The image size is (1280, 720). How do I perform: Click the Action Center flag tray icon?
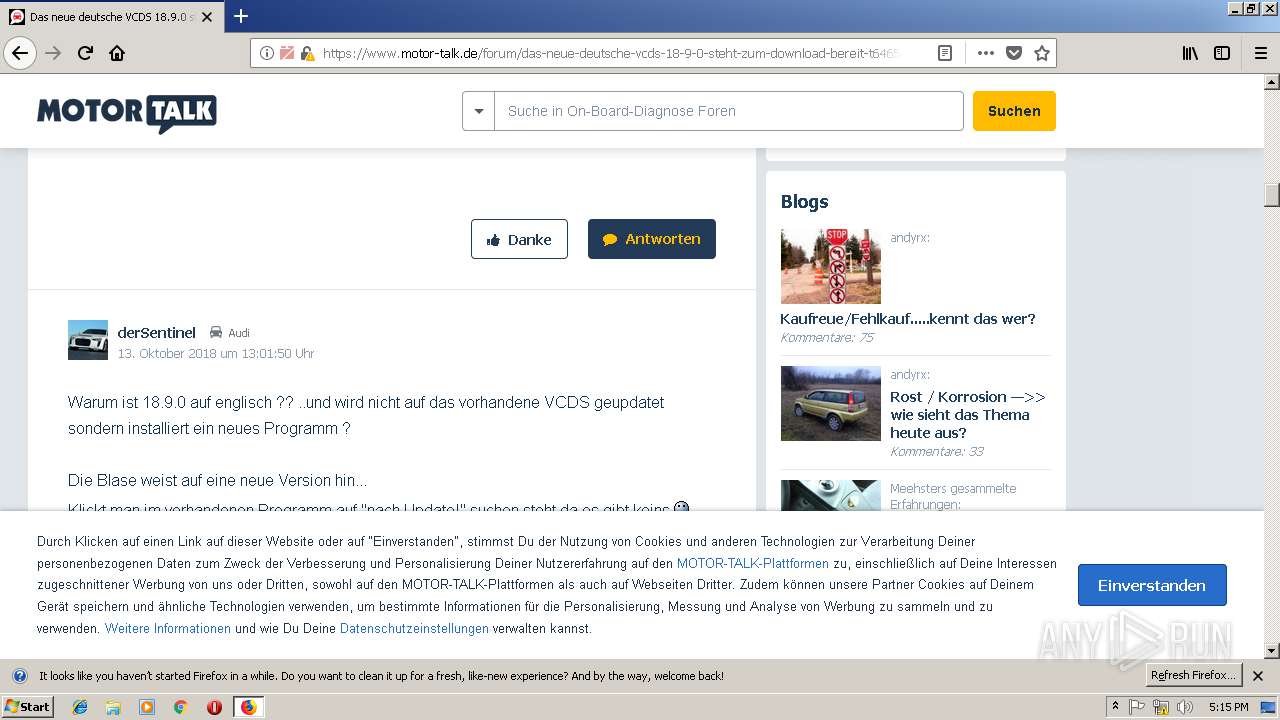pos(1137,707)
